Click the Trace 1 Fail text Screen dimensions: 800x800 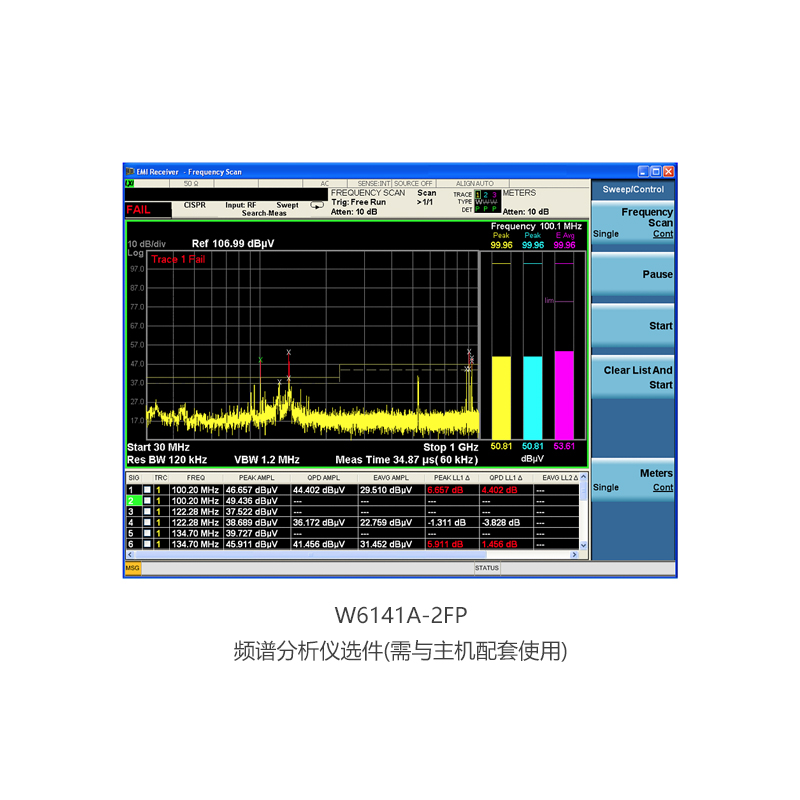(178, 259)
